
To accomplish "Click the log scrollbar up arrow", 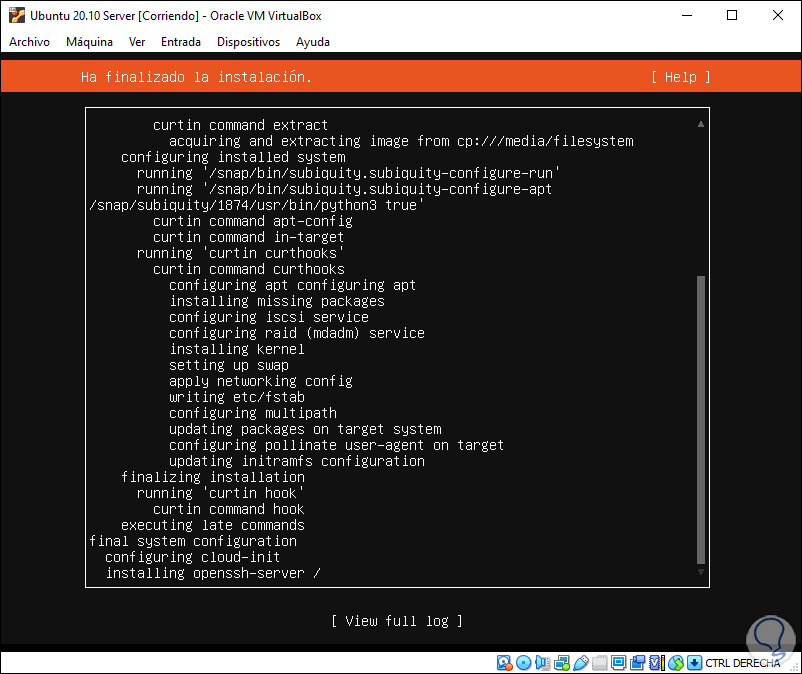I will point(701,124).
